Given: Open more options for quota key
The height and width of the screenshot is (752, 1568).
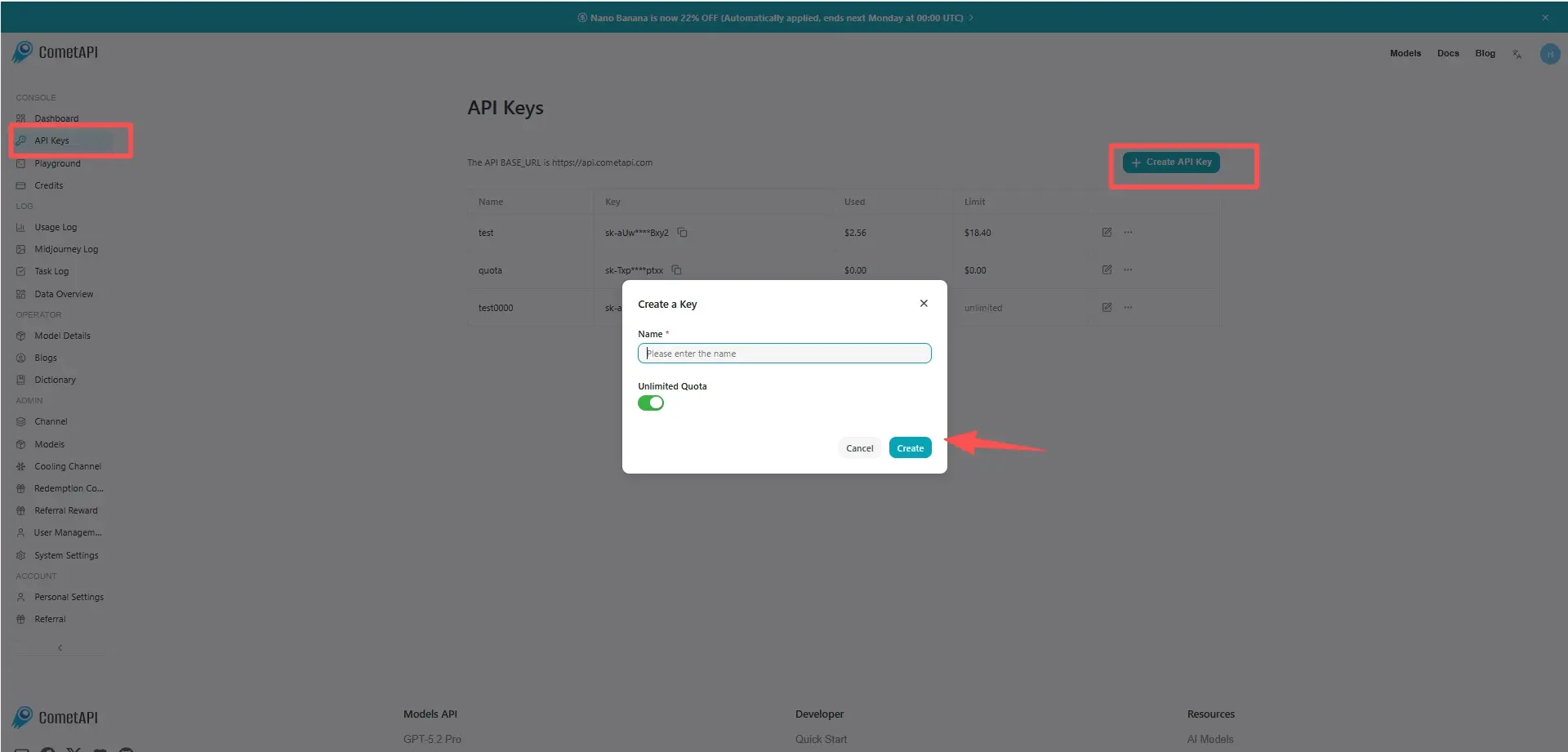Looking at the screenshot, I should [x=1128, y=270].
